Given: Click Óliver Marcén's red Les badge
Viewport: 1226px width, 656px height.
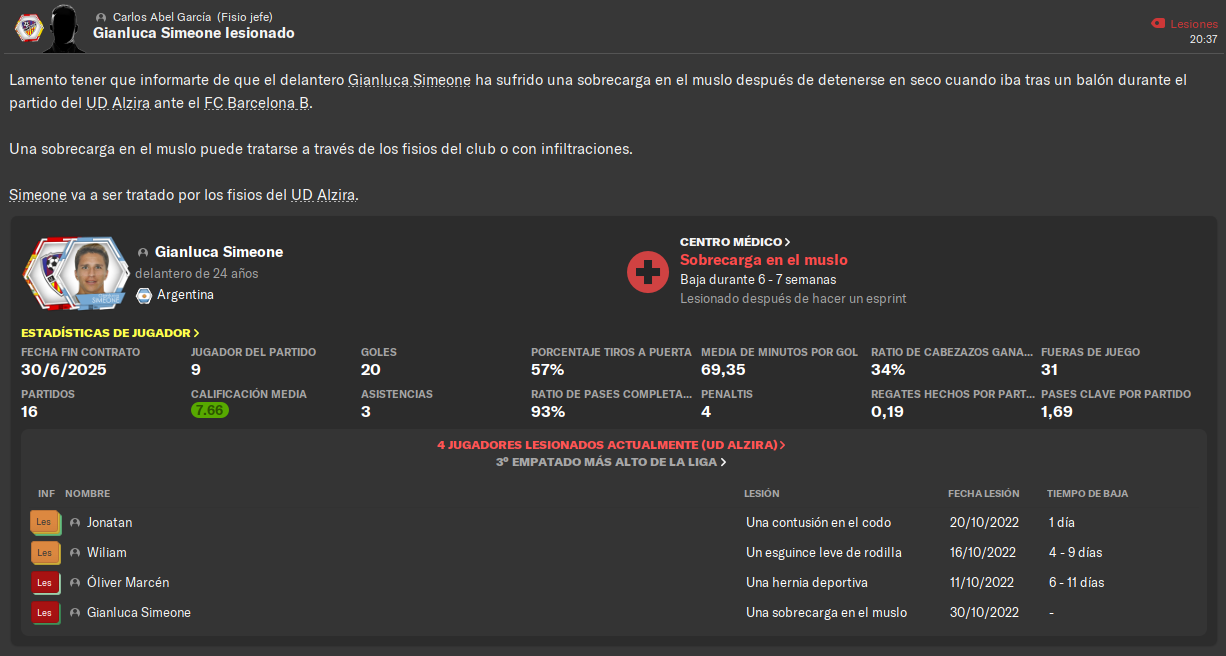Looking at the screenshot, I should click(45, 582).
